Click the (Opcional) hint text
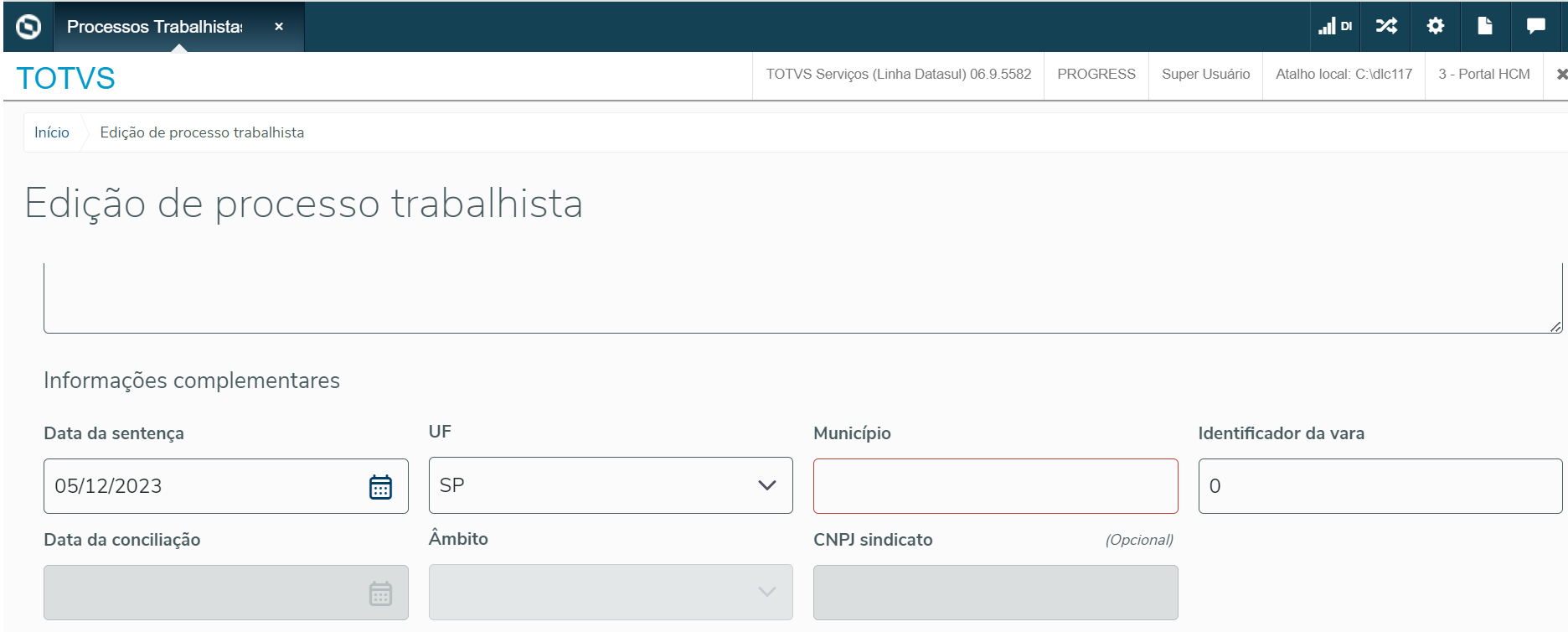The width and height of the screenshot is (1568, 632). pyautogui.click(x=1139, y=540)
